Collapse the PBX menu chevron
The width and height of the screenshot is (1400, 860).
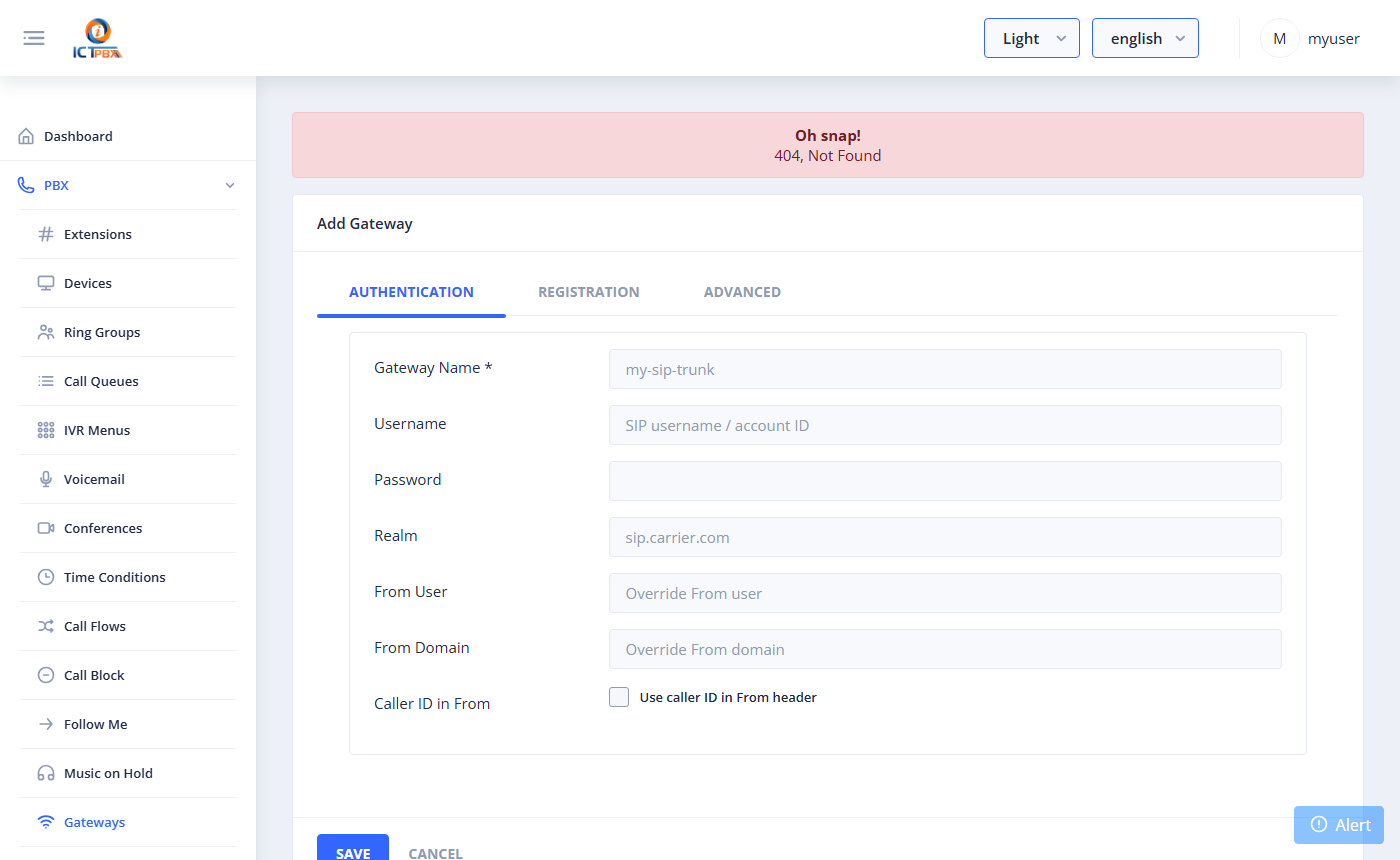(x=230, y=185)
